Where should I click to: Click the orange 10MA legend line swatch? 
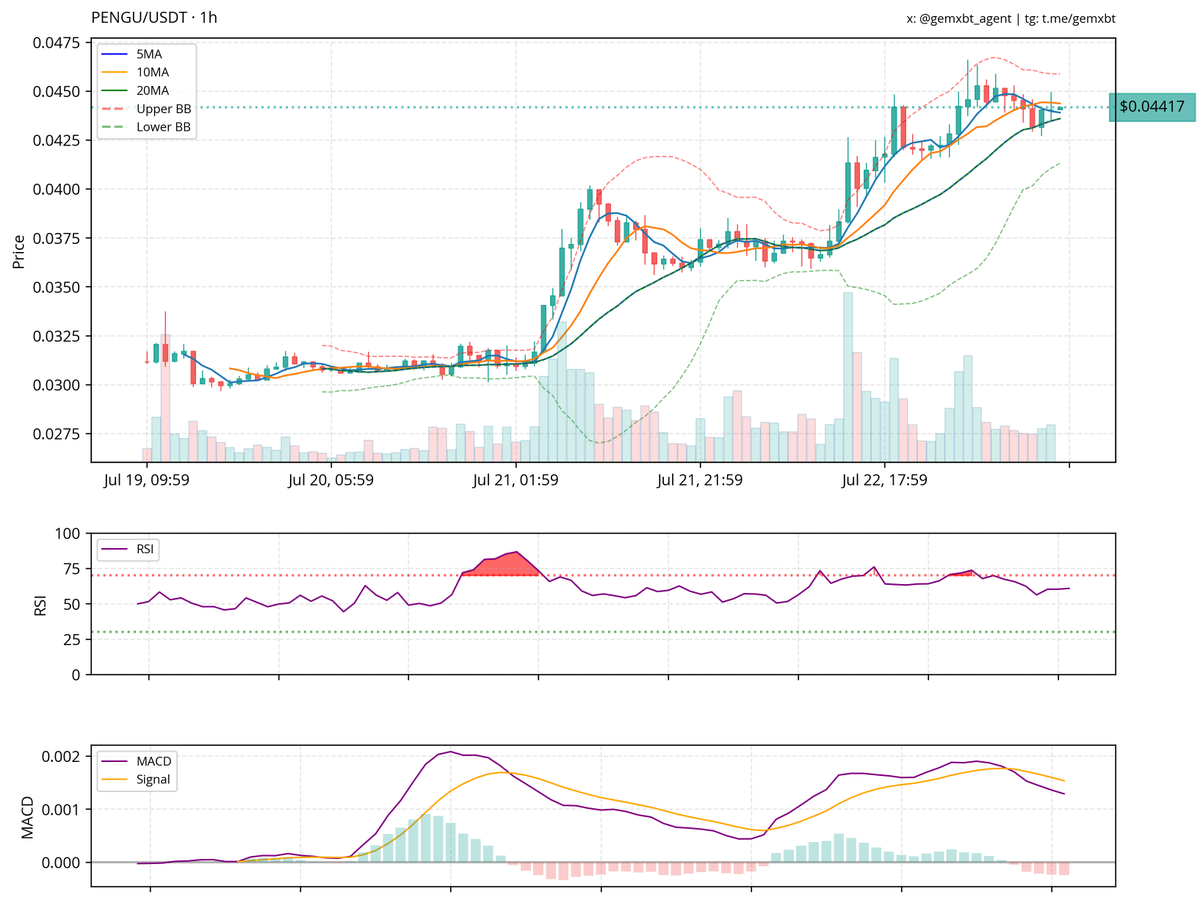[x=116, y=71]
